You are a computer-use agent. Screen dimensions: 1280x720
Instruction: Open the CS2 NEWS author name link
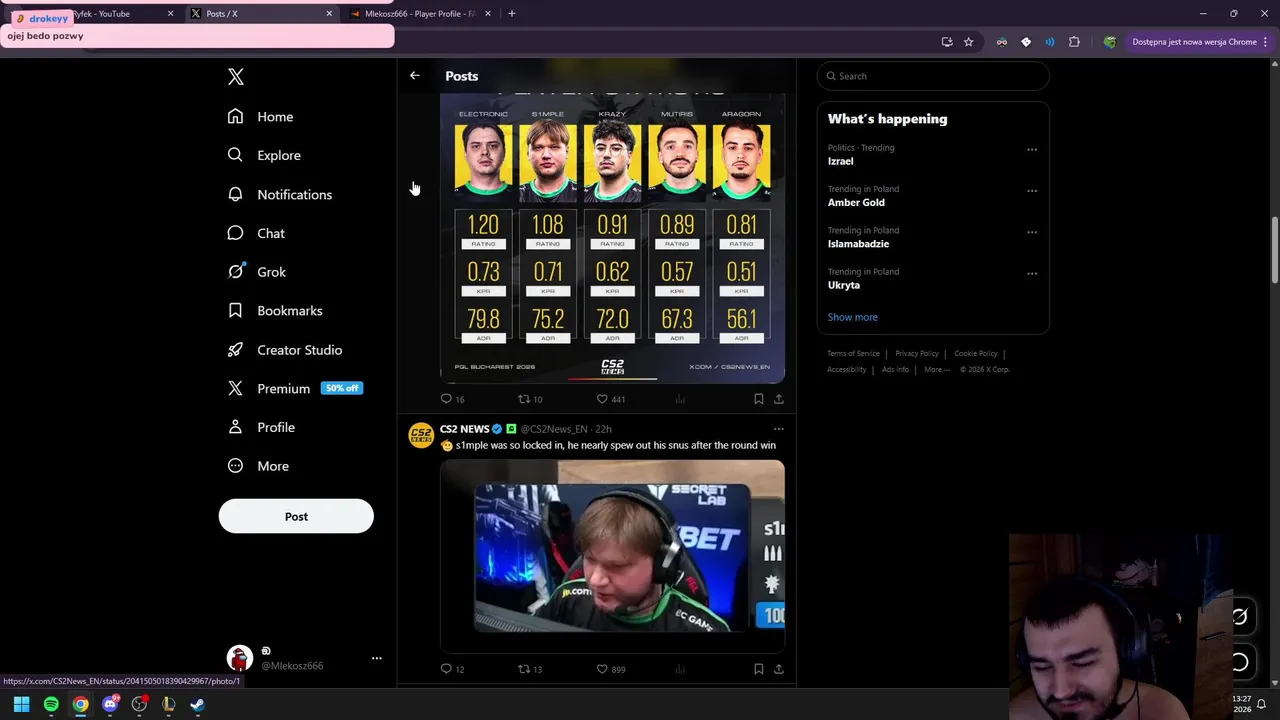pos(465,429)
